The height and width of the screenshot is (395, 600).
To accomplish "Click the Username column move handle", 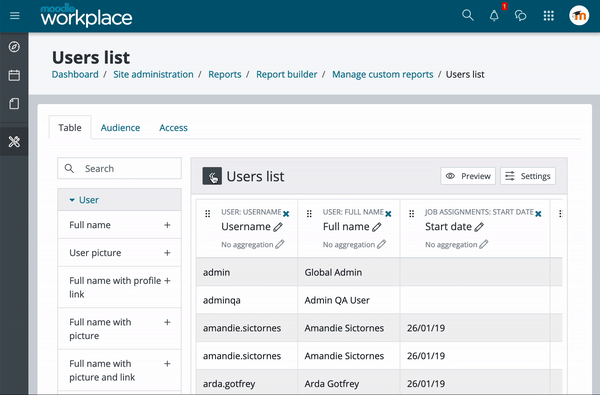I will point(207,214).
